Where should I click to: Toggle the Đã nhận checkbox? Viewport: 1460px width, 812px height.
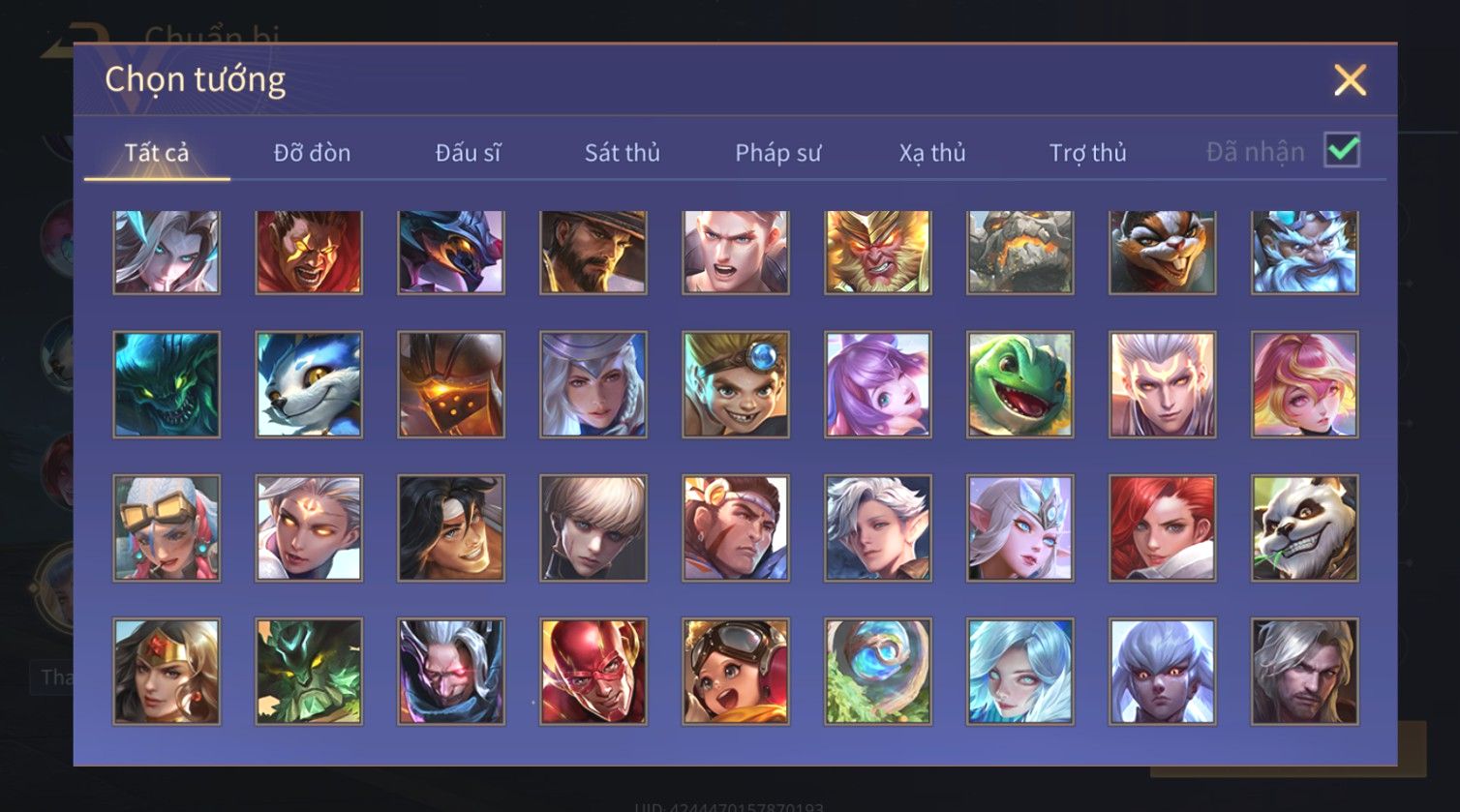1342,150
